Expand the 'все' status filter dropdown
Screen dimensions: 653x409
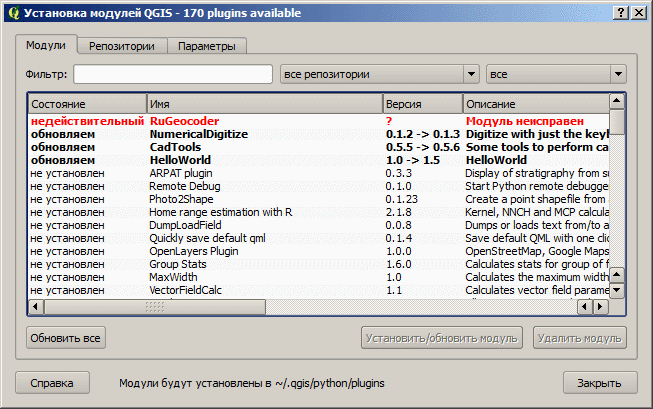(x=556, y=74)
